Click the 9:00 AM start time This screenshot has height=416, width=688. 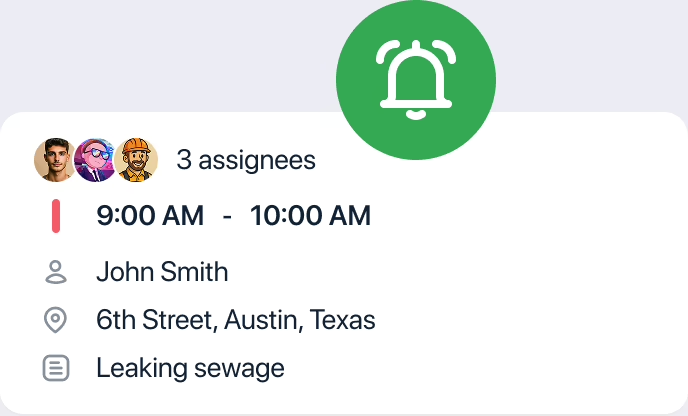coord(150,215)
